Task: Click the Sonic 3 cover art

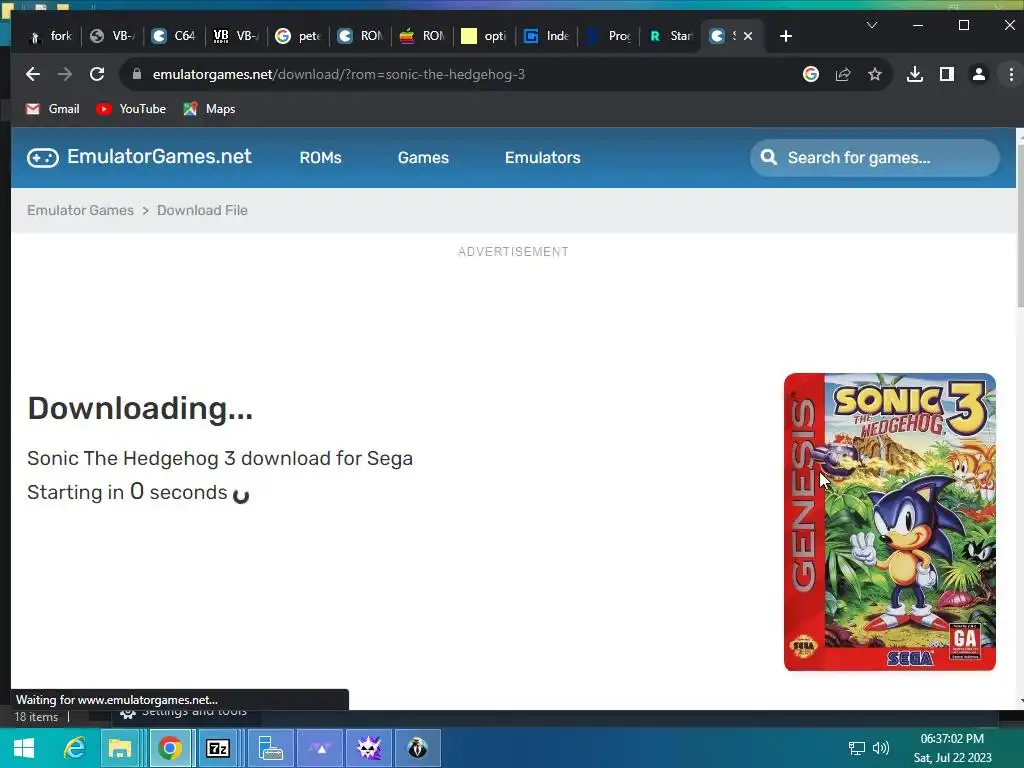Action: pos(889,522)
